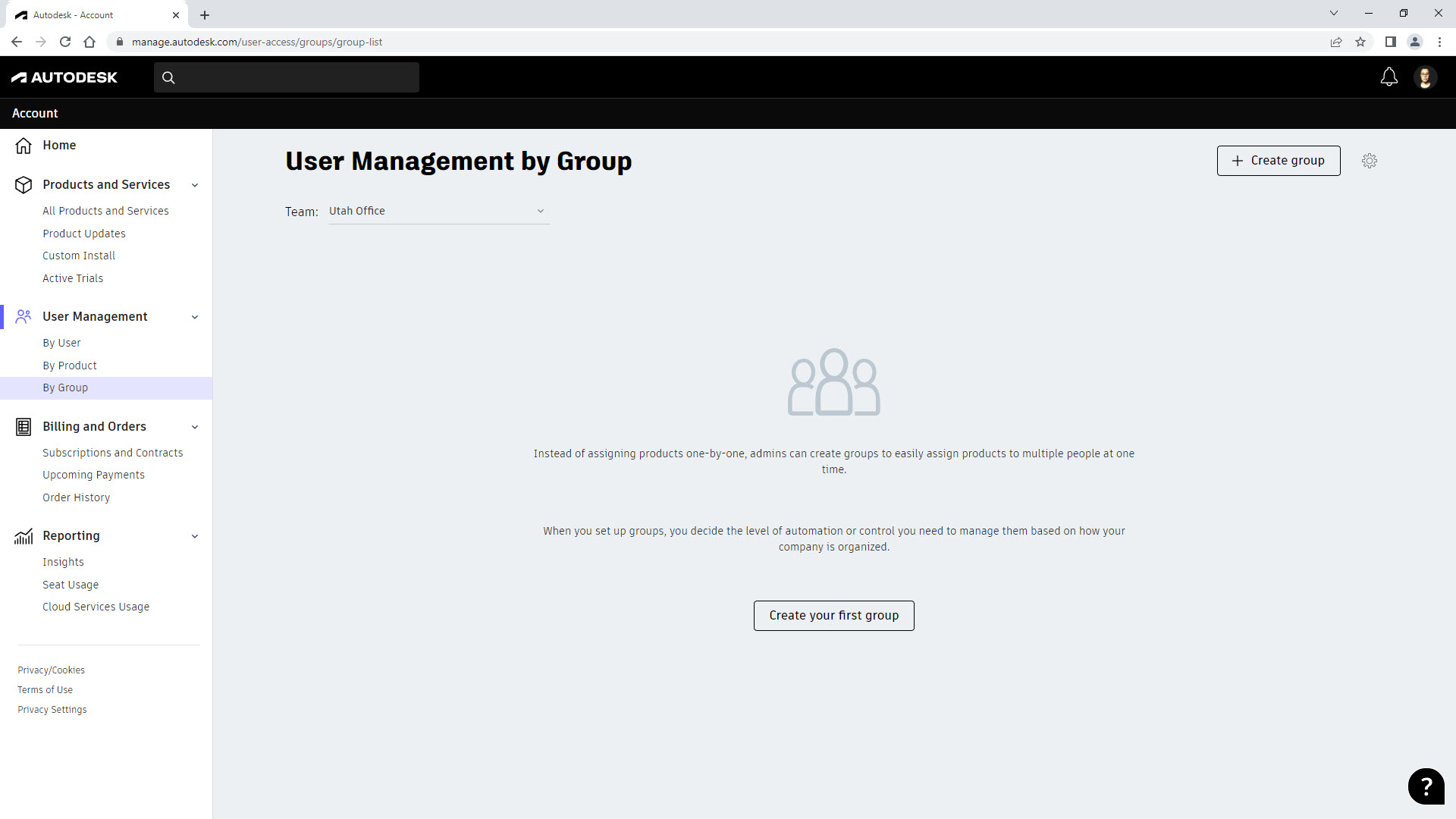
Task: Select the Autodesk - Account browser tab
Action: tap(97, 14)
